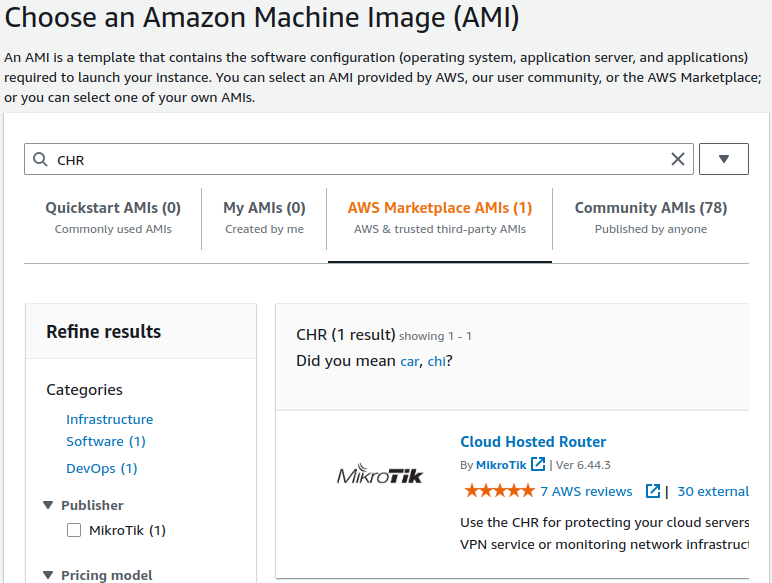Click the 'CHR (1 result)' heading
Viewport: 772px width, 583px height.
(346, 335)
